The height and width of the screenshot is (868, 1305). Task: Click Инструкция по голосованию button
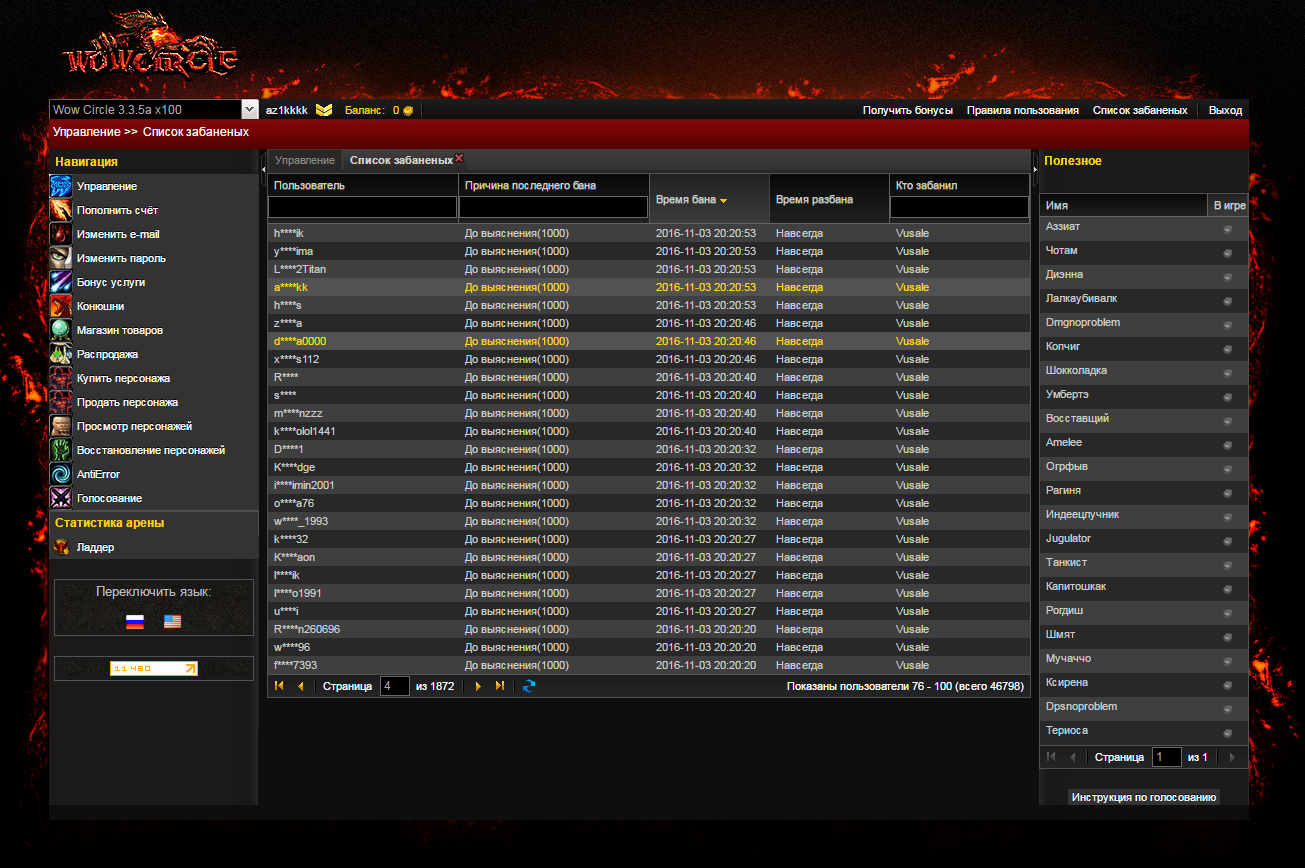pos(1143,798)
